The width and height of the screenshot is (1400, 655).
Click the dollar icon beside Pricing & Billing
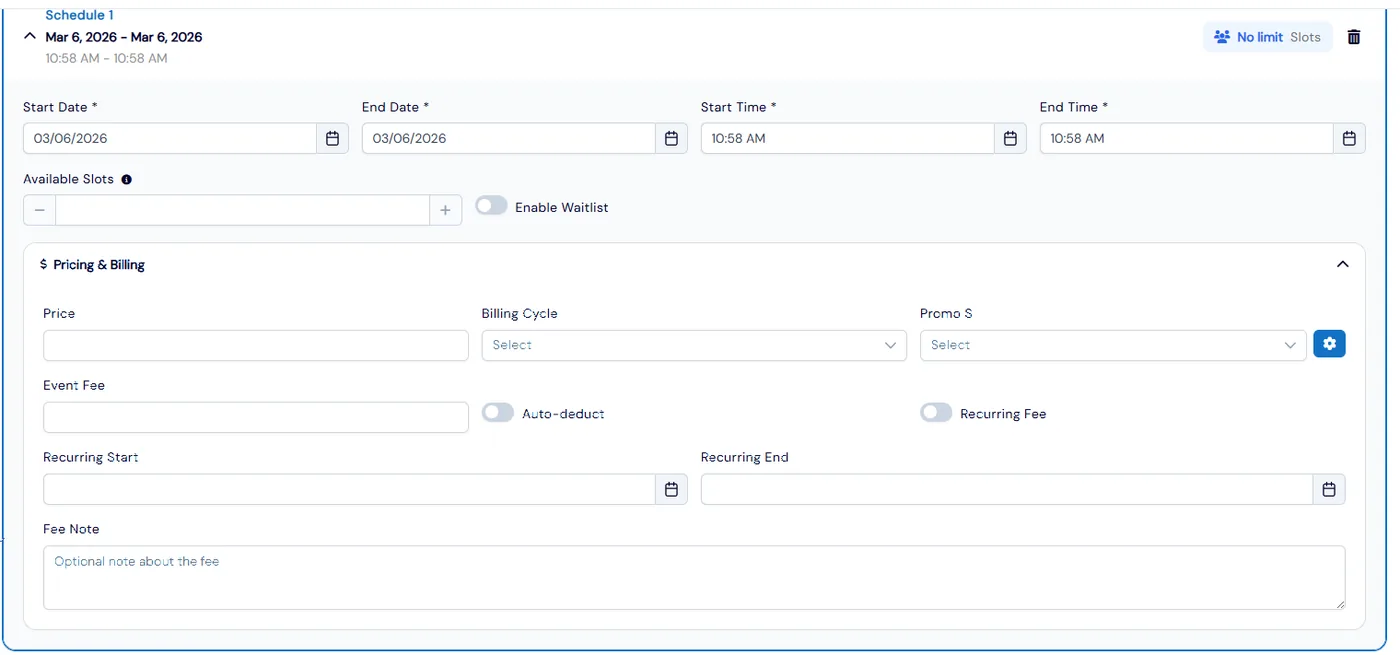(x=43, y=264)
